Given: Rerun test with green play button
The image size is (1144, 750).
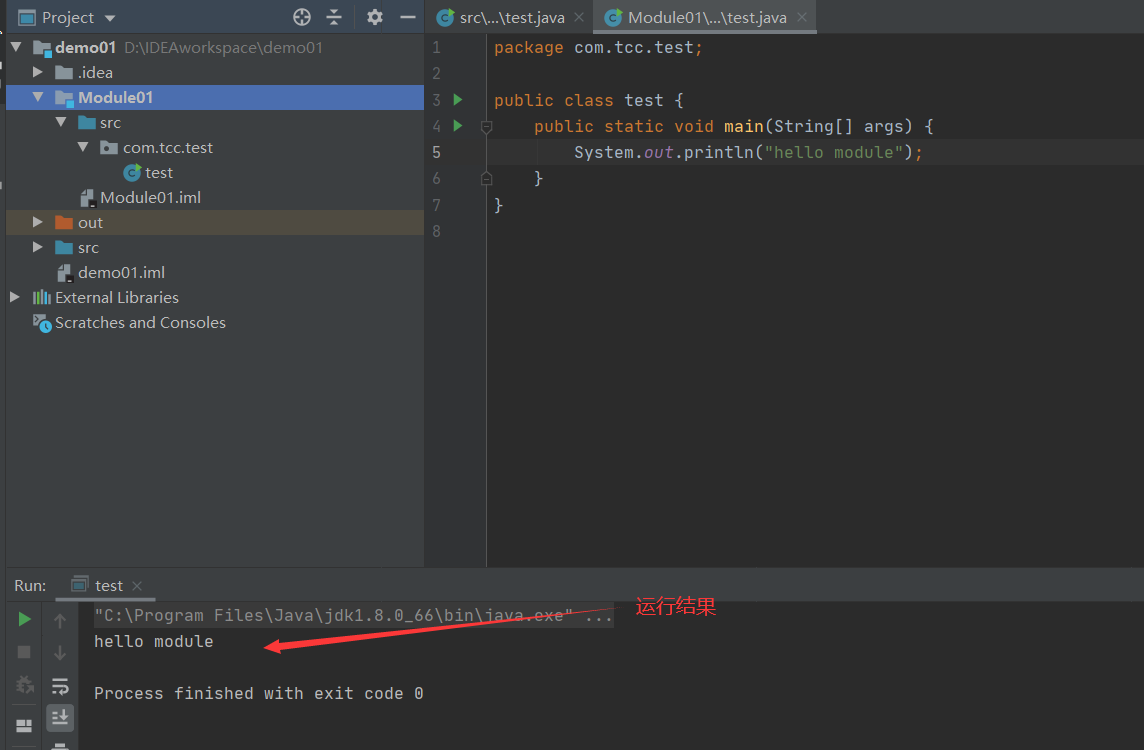Looking at the screenshot, I should pos(24,619).
